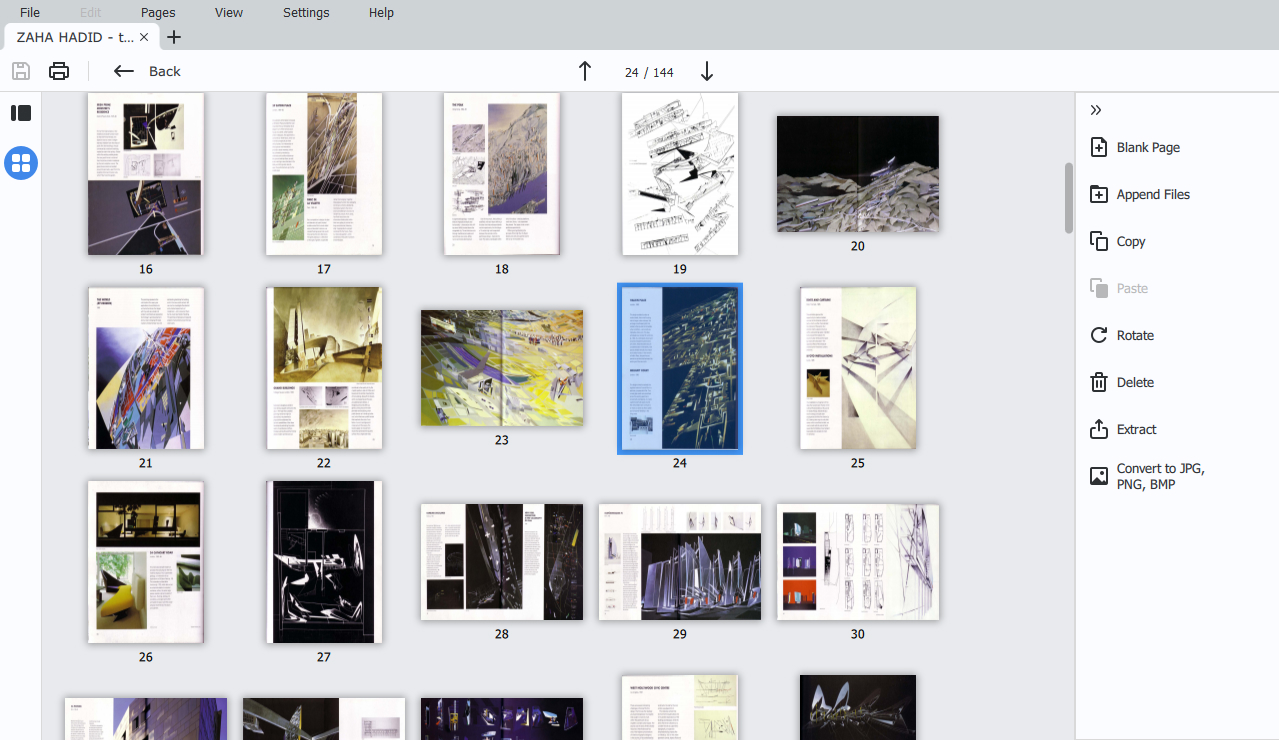Click the Save disk icon
This screenshot has height=740, width=1279.
[21, 71]
